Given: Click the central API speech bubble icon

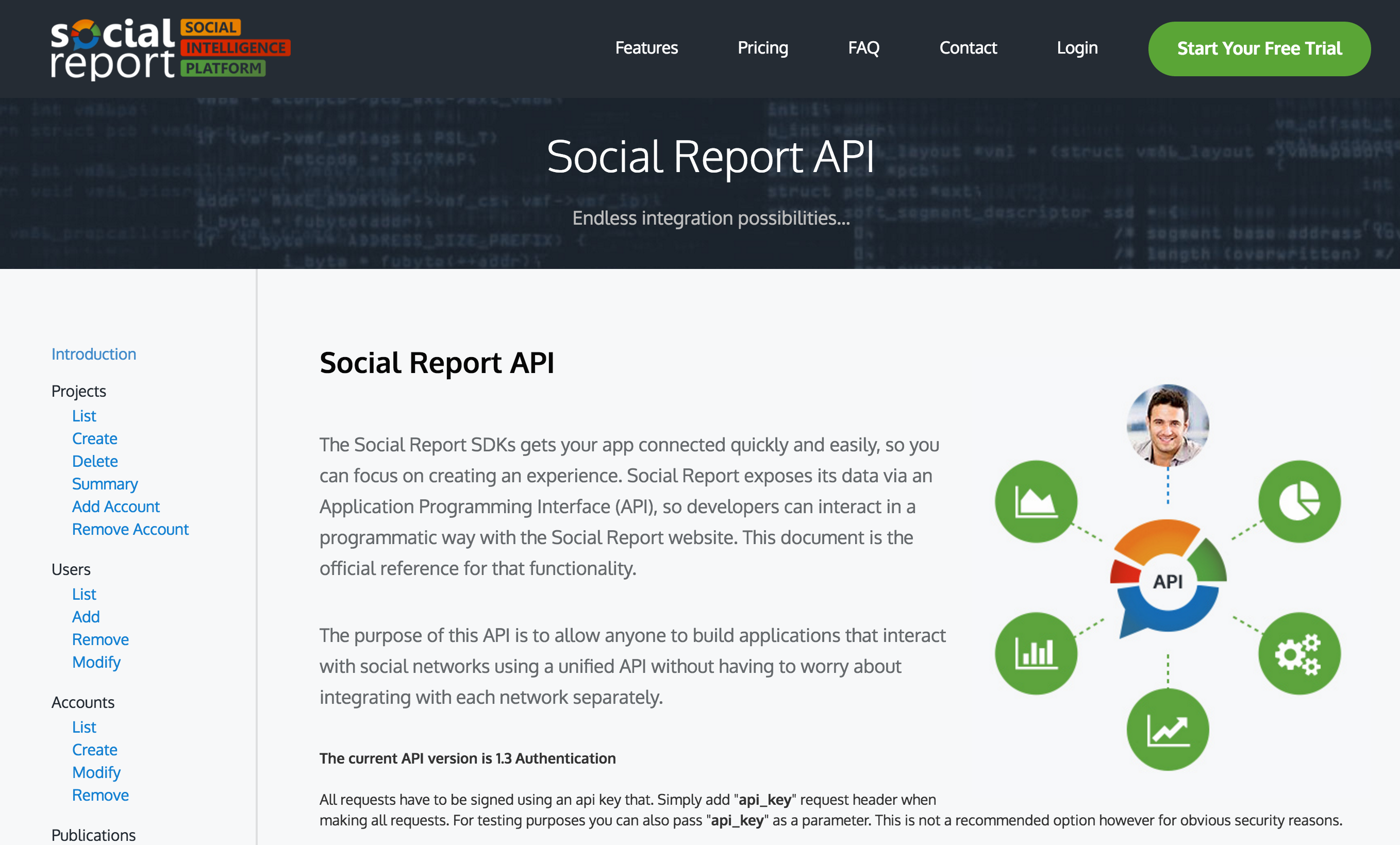Looking at the screenshot, I should coord(1167,580).
